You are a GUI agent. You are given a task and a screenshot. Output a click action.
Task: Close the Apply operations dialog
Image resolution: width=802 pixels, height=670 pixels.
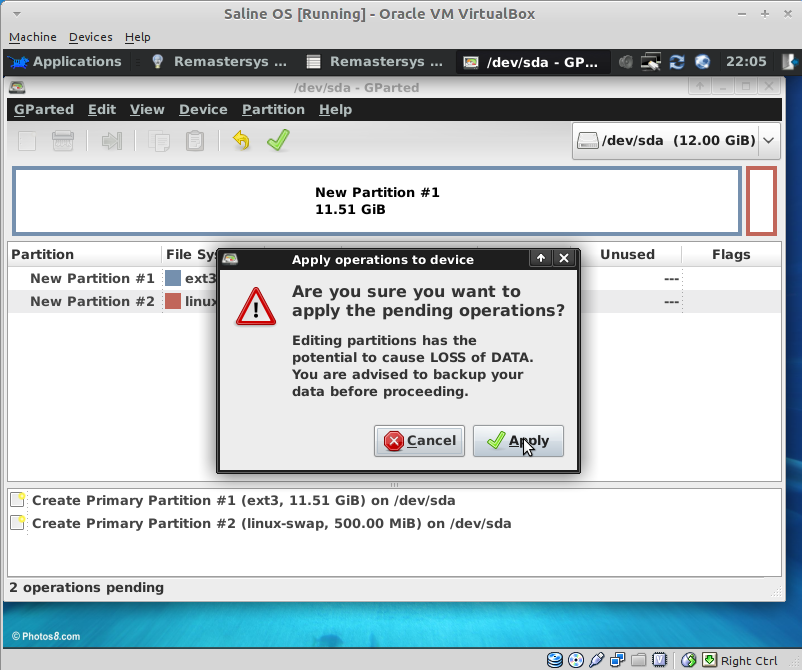pyautogui.click(x=564, y=258)
